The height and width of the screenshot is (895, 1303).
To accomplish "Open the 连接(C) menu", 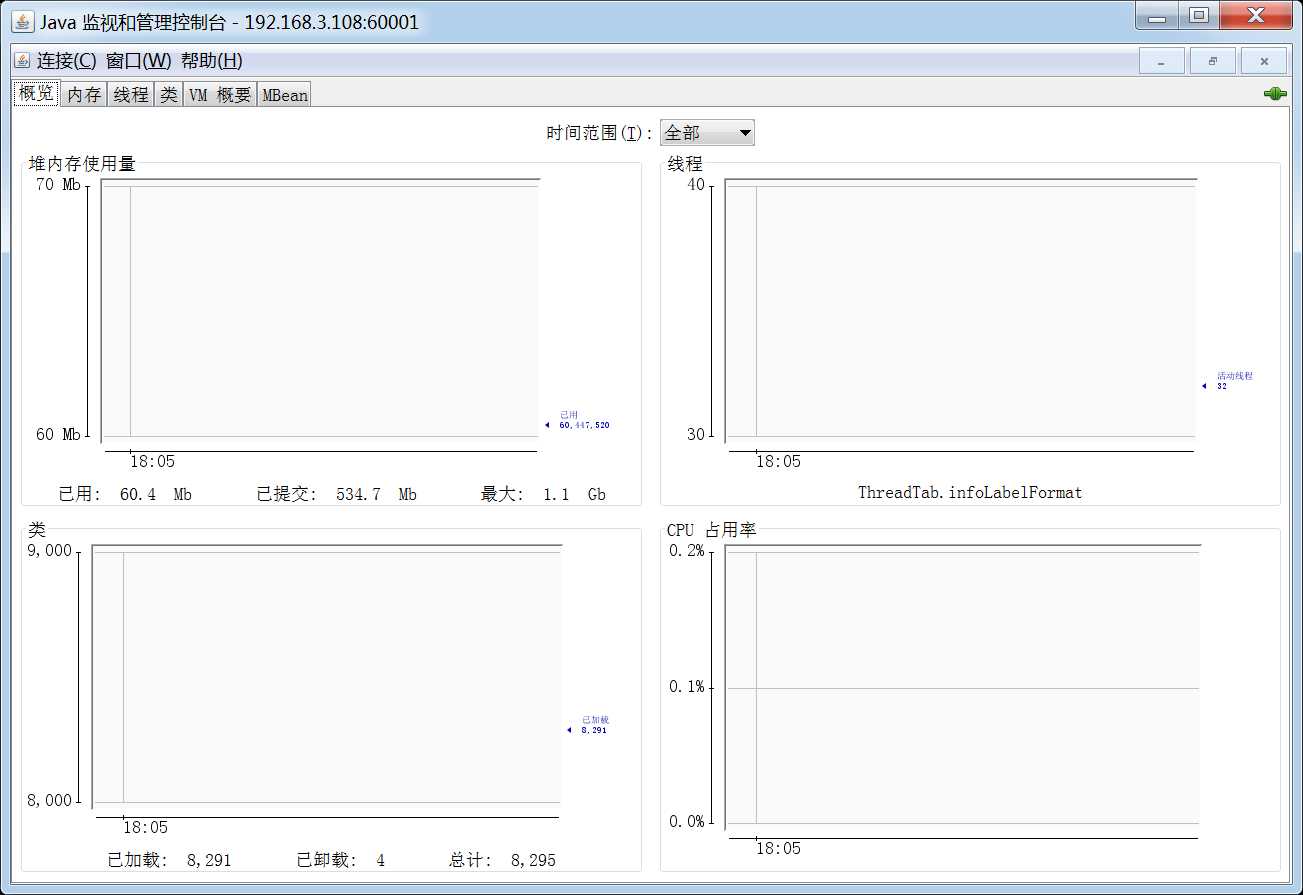I will point(67,61).
